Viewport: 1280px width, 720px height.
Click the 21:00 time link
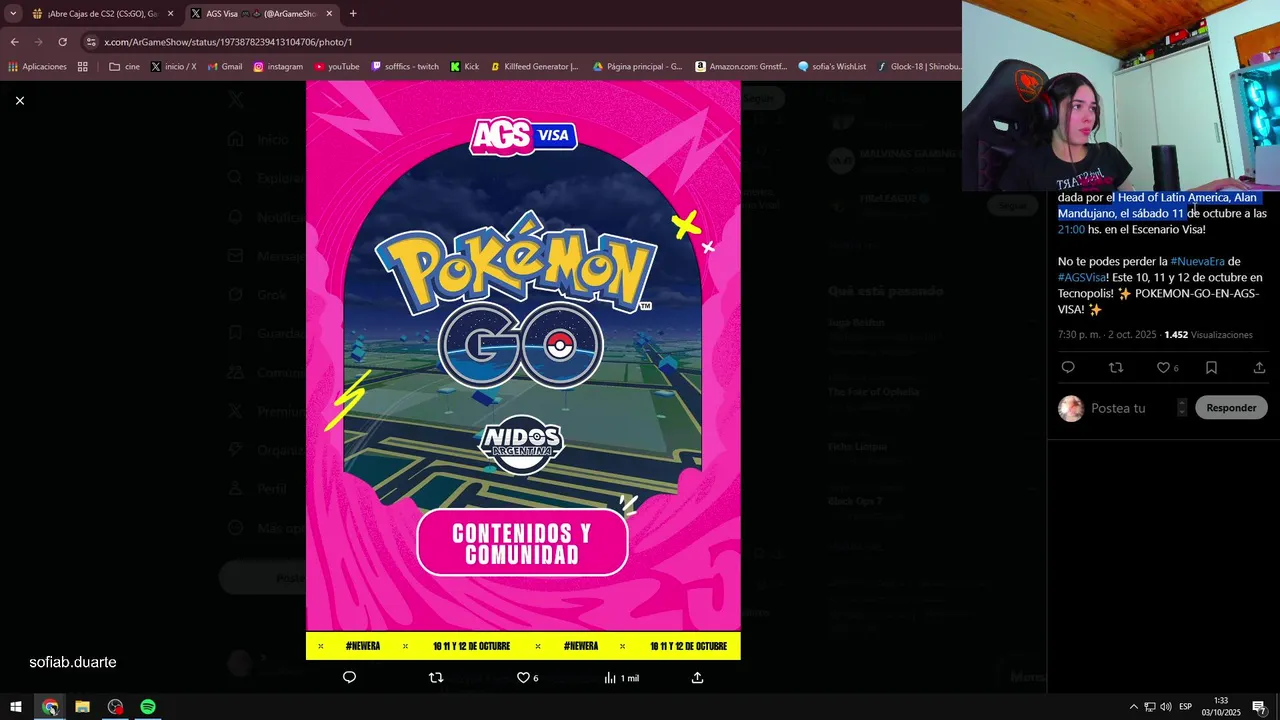click(1071, 229)
